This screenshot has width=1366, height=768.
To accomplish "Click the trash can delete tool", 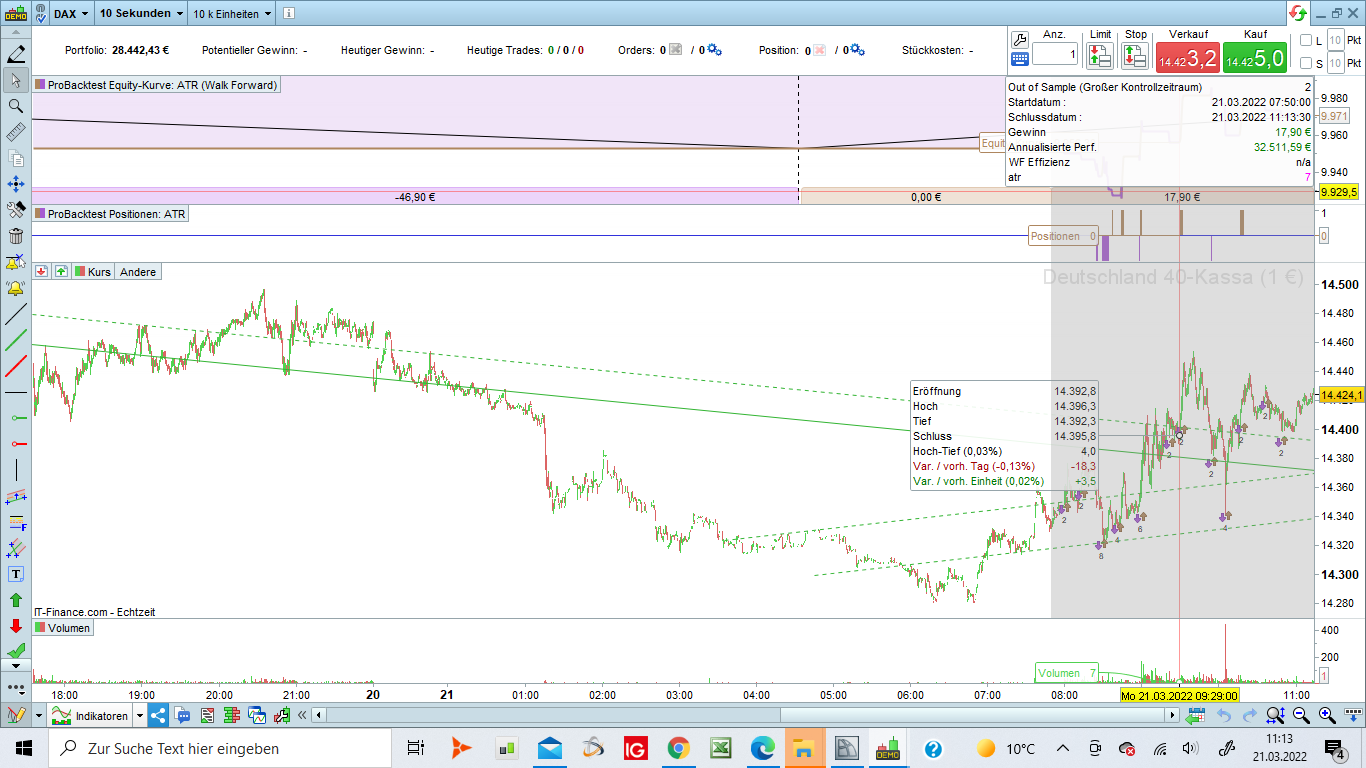I will (x=16, y=236).
